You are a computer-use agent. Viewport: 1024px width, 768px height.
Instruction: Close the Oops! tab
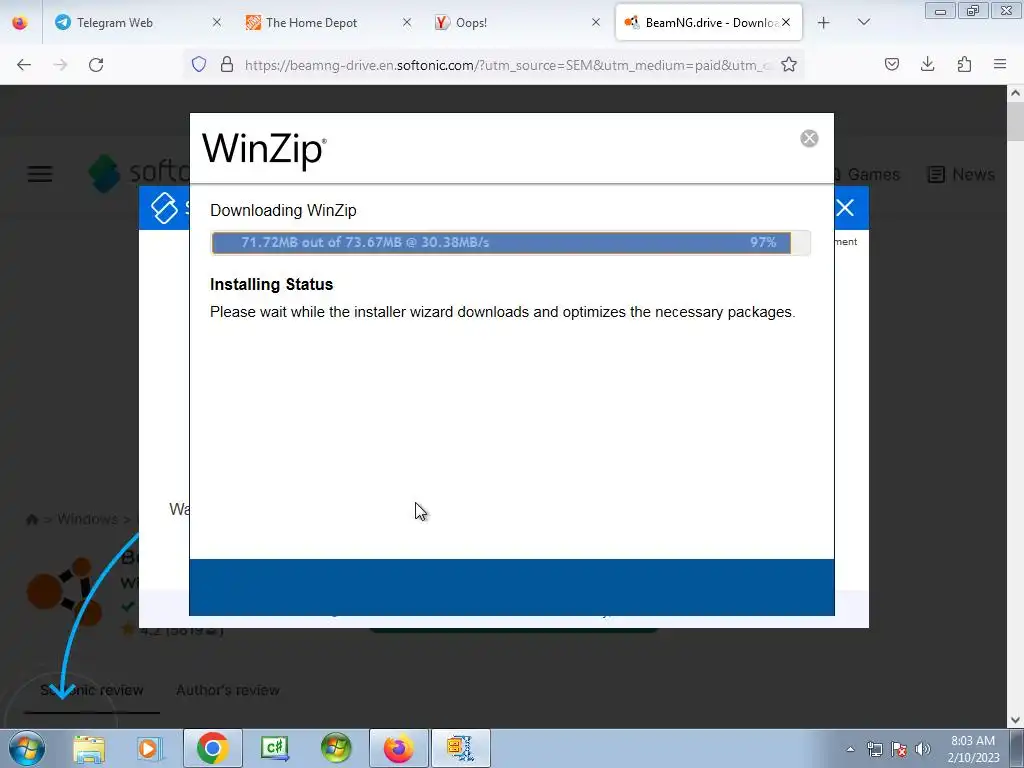coord(596,23)
